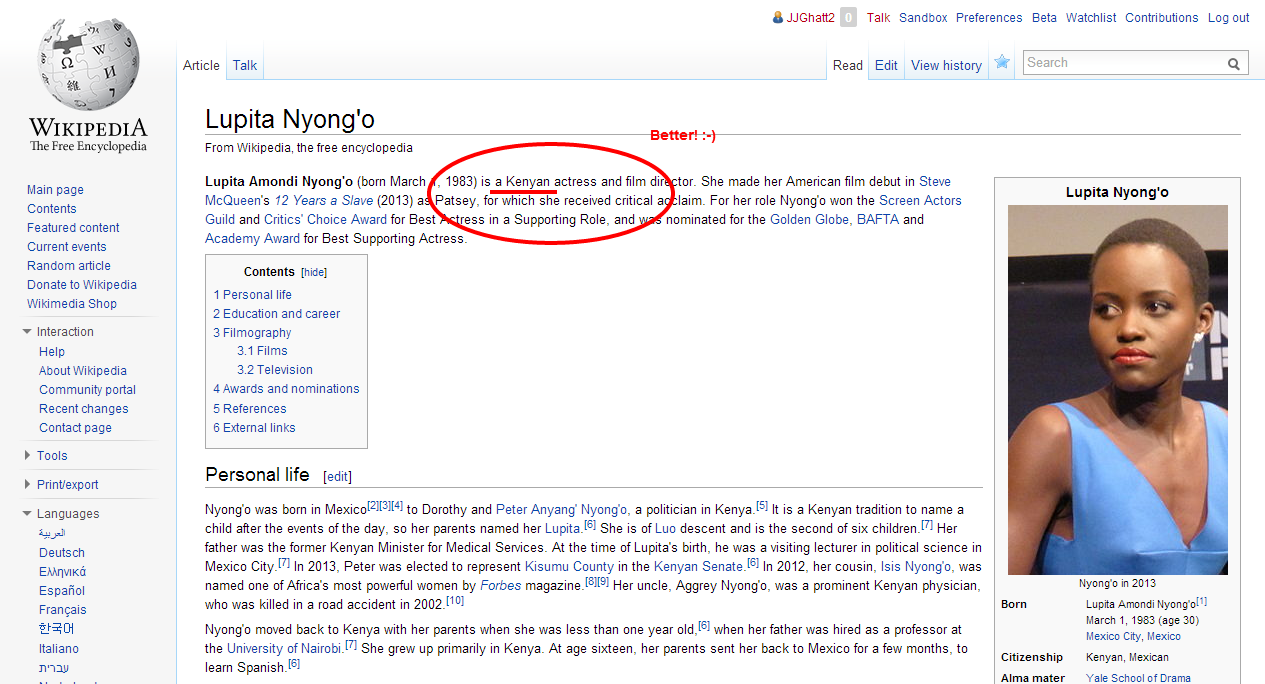Open the Golden Globe link
This screenshot has height=684, width=1265.
point(809,220)
